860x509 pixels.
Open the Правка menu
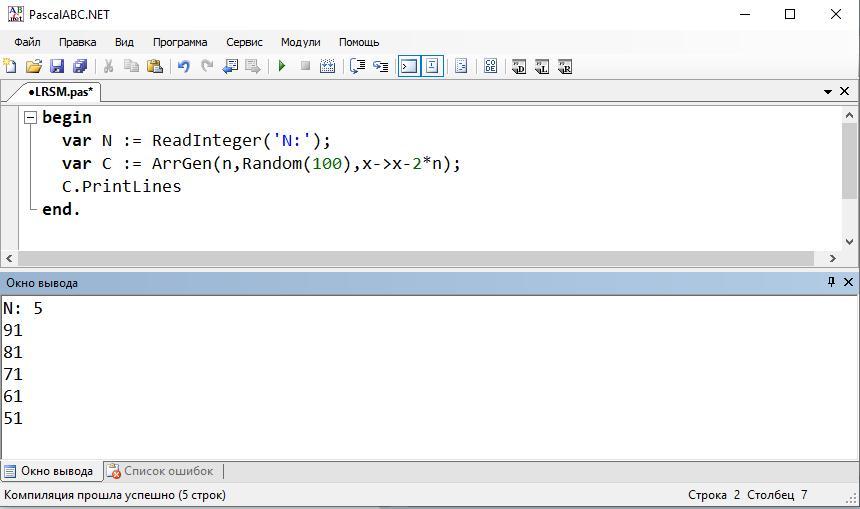(77, 42)
